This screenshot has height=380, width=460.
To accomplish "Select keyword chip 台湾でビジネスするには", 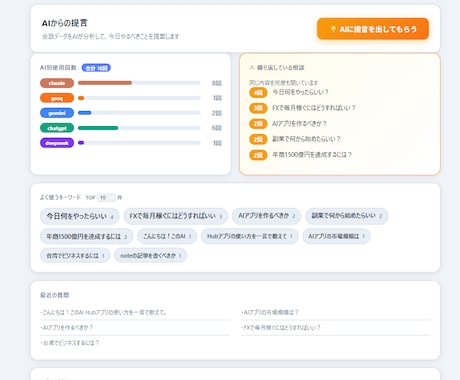I will coord(75,256).
